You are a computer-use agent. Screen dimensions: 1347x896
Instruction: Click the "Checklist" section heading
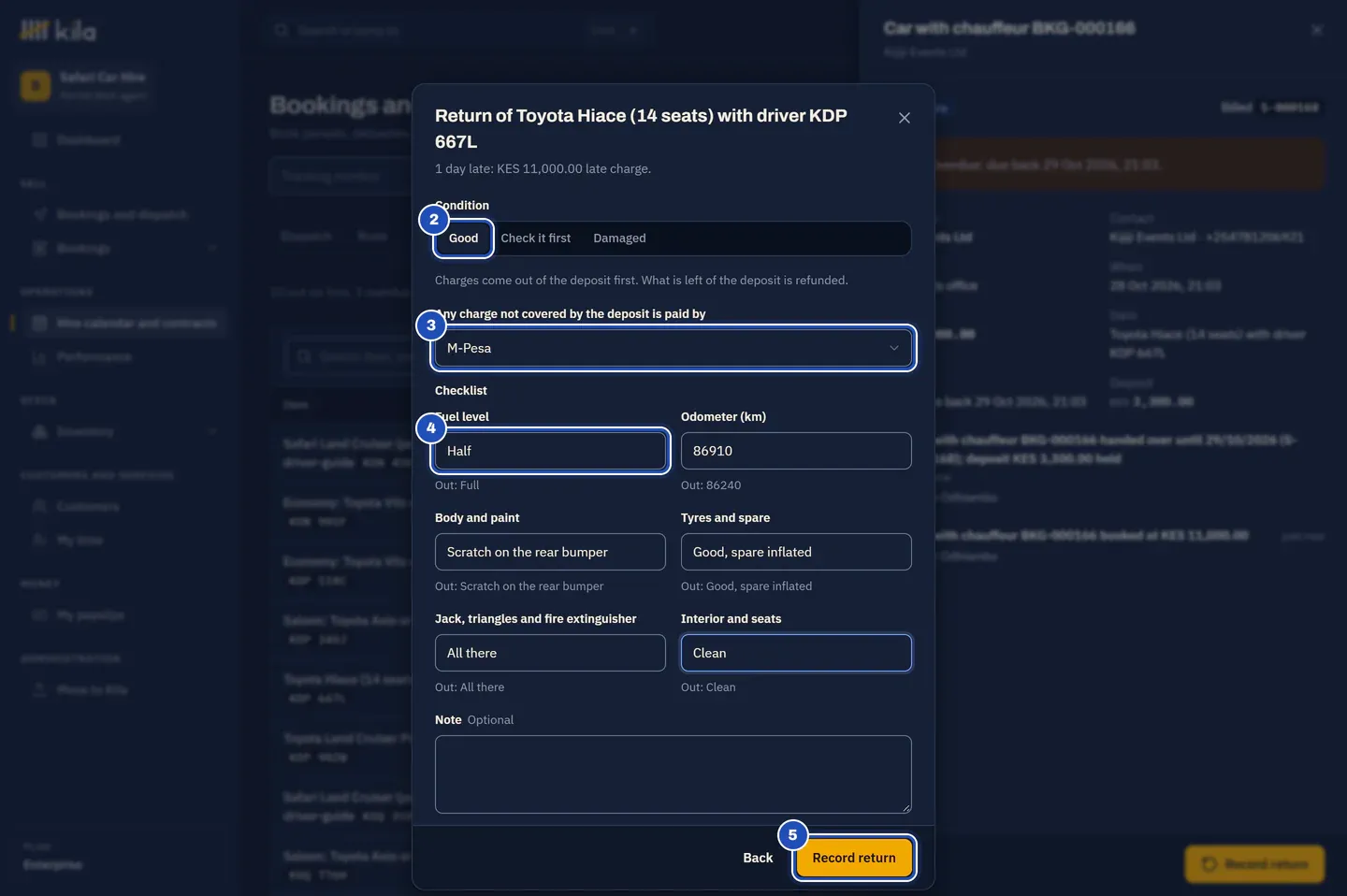[x=461, y=391]
